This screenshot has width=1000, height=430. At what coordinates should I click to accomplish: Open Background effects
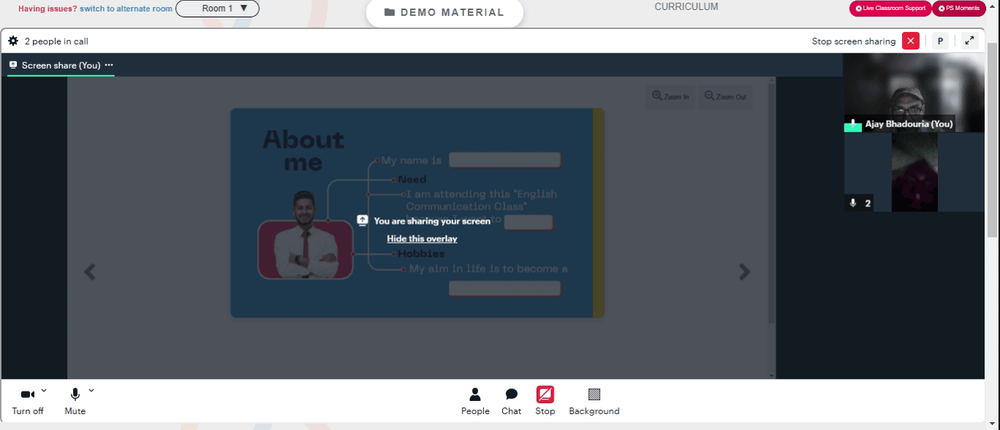click(x=594, y=402)
